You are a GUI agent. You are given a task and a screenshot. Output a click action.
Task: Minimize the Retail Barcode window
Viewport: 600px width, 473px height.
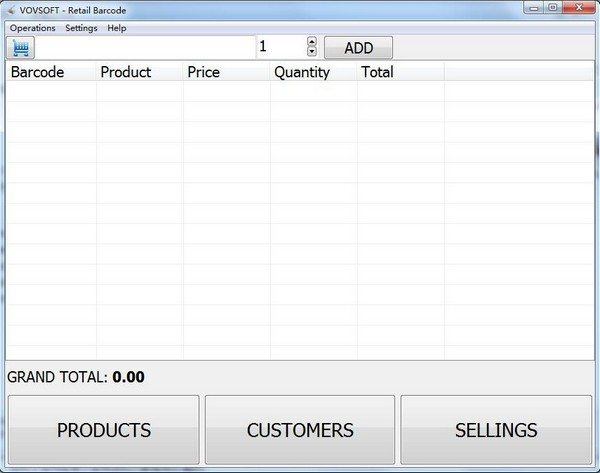pyautogui.click(x=534, y=8)
